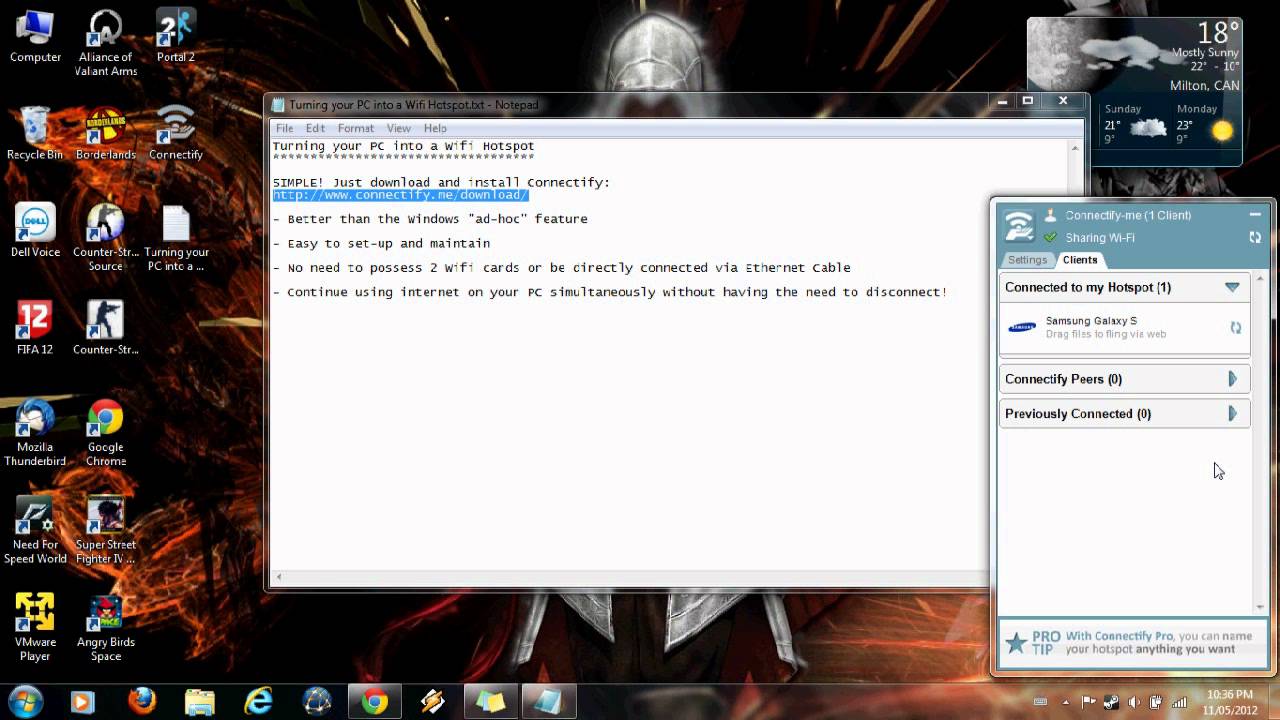Click the user icon beside Connectify-me
The image size is (1280, 720).
pos(1050,215)
